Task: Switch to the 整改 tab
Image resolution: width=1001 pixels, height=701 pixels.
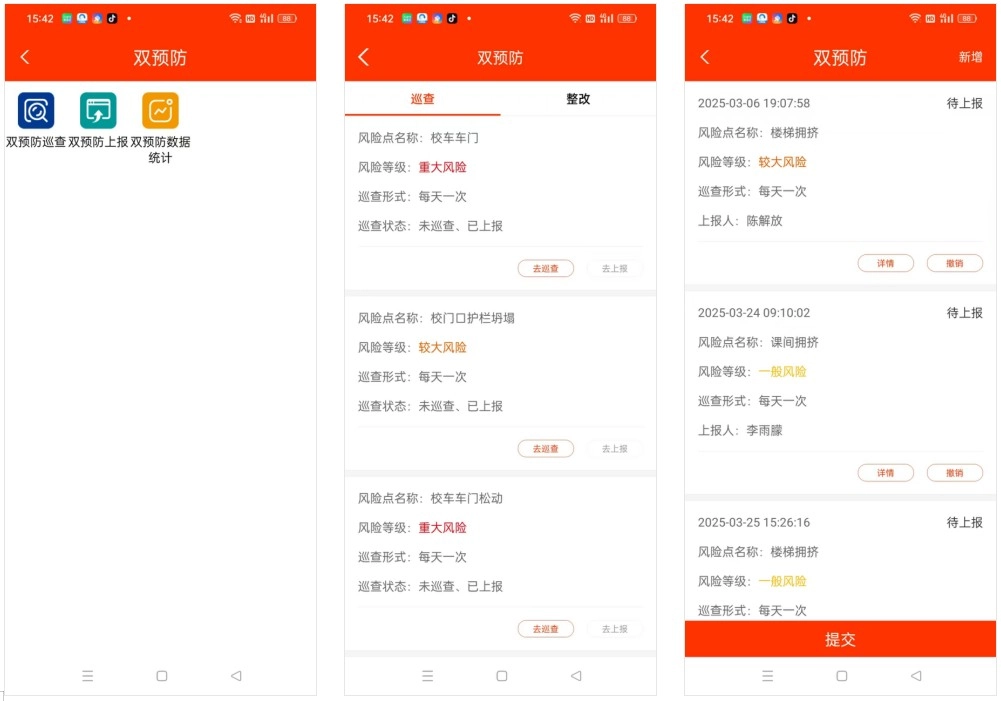Action: click(578, 99)
